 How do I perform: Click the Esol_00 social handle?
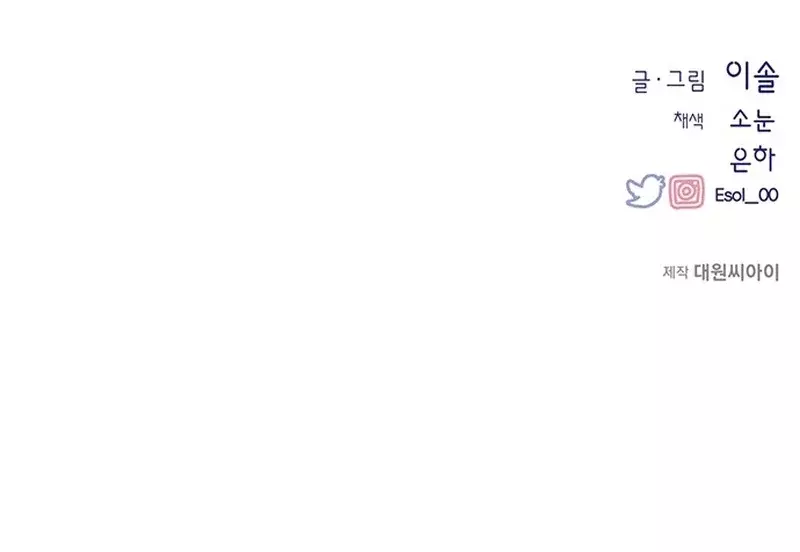tap(746, 195)
